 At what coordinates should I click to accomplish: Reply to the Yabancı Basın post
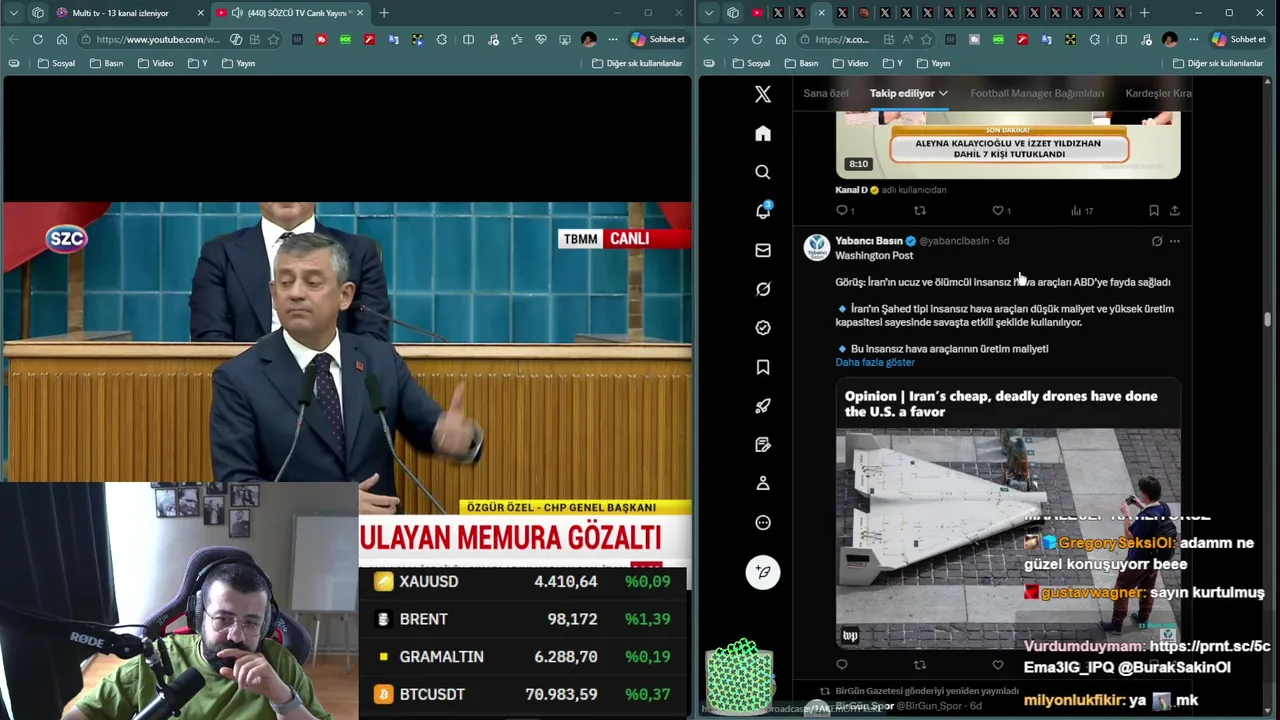click(842, 665)
